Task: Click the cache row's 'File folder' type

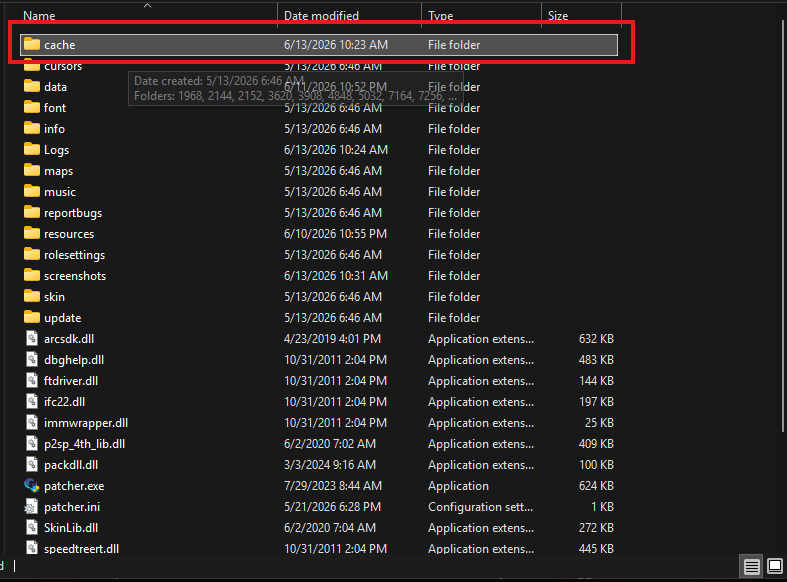Action: click(x=454, y=45)
